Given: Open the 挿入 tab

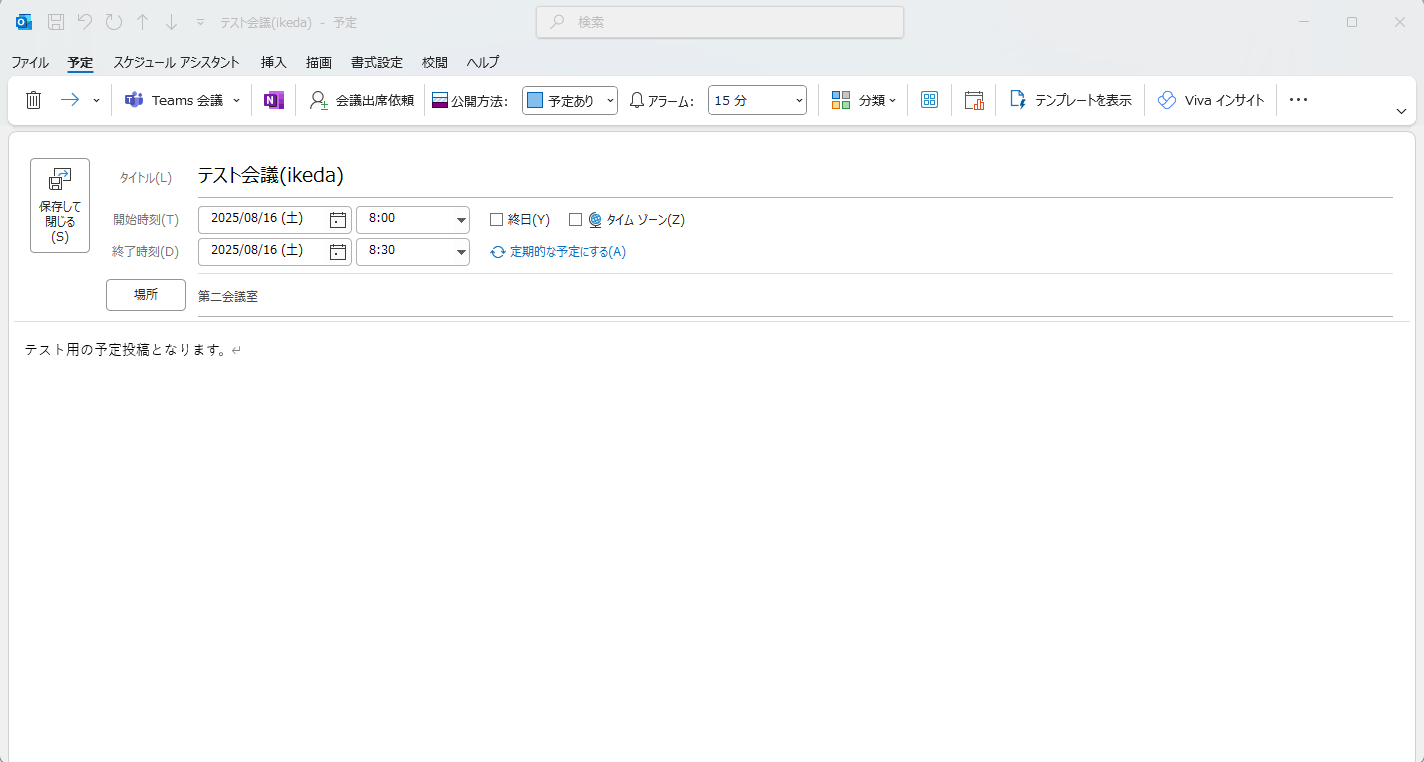Looking at the screenshot, I should click(x=274, y=62).
